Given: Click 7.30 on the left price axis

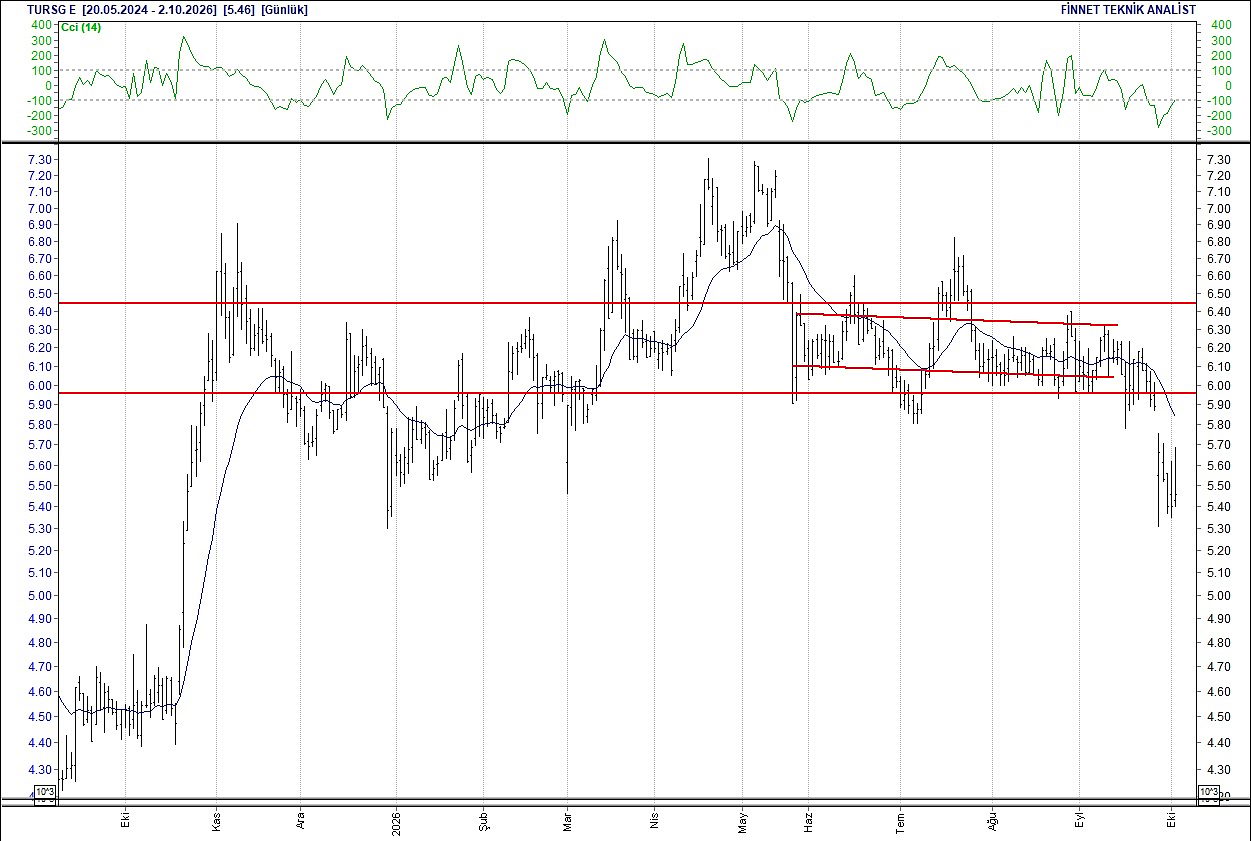Looking at the screenshot, I should tap(41, 160).
